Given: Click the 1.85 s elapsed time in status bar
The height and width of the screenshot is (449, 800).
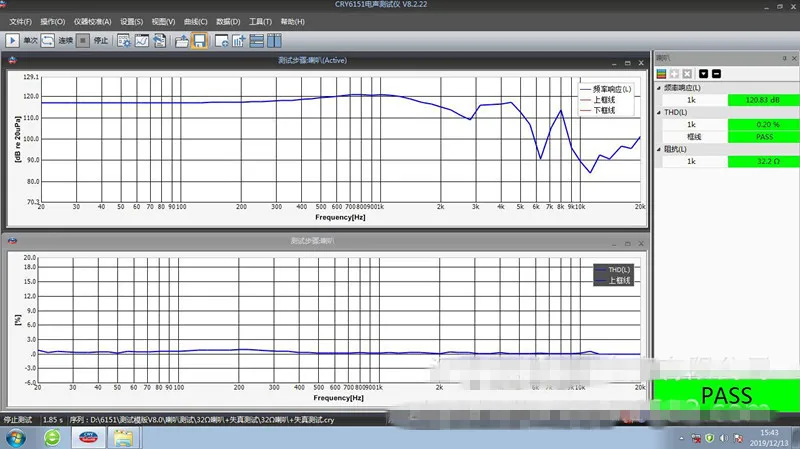Looking at the screenshot, I should click(53, 419).
